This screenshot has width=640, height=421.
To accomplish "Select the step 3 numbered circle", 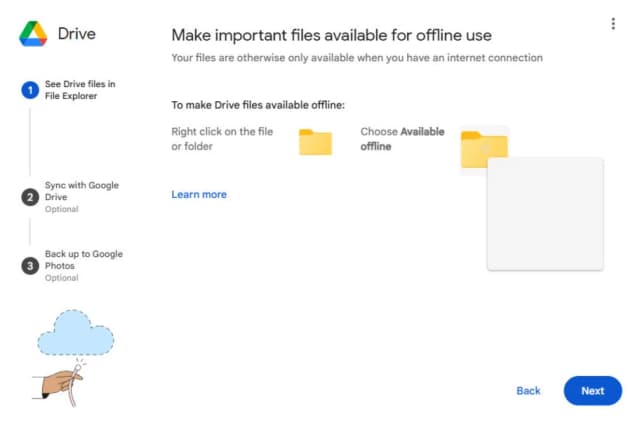I will click(x=30, y=266).
